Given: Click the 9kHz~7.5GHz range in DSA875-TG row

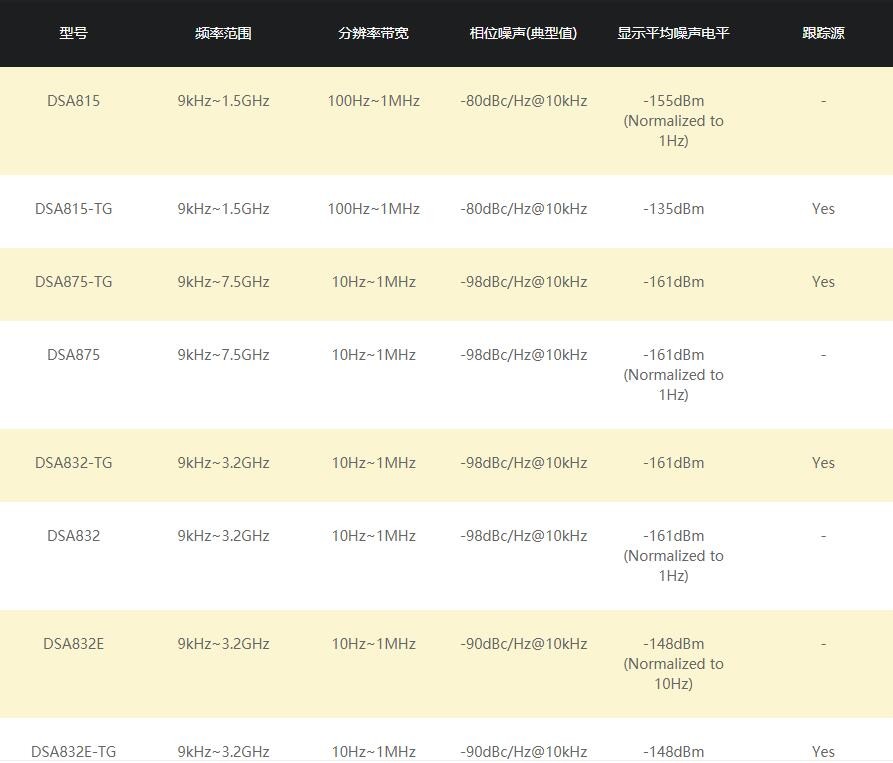Looking at the screenshot, I should [x=223, y=282].
